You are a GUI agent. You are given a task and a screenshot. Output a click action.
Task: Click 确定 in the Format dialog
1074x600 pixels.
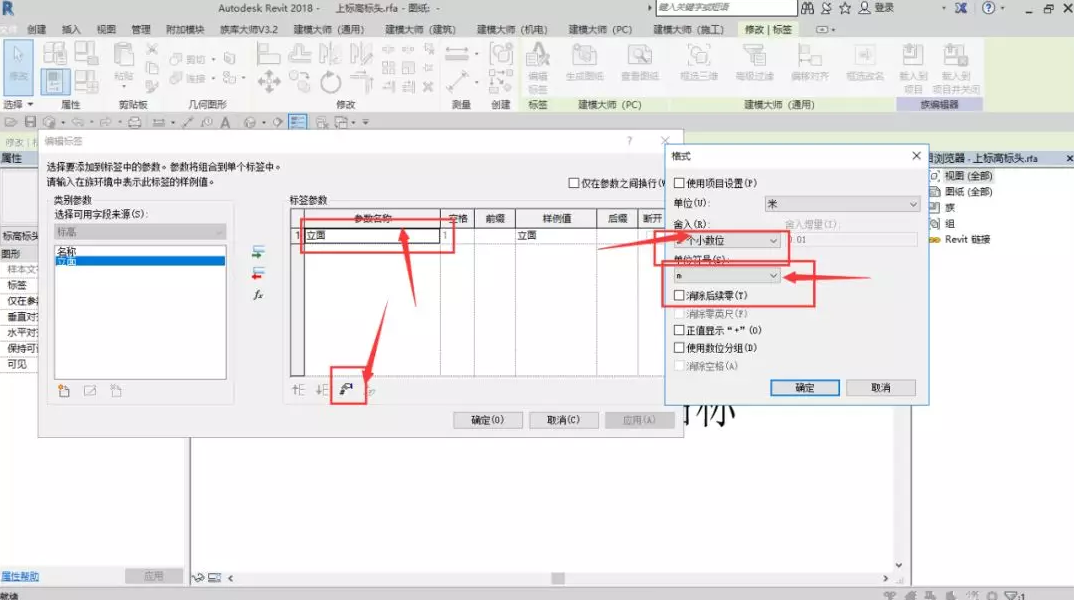804,388
